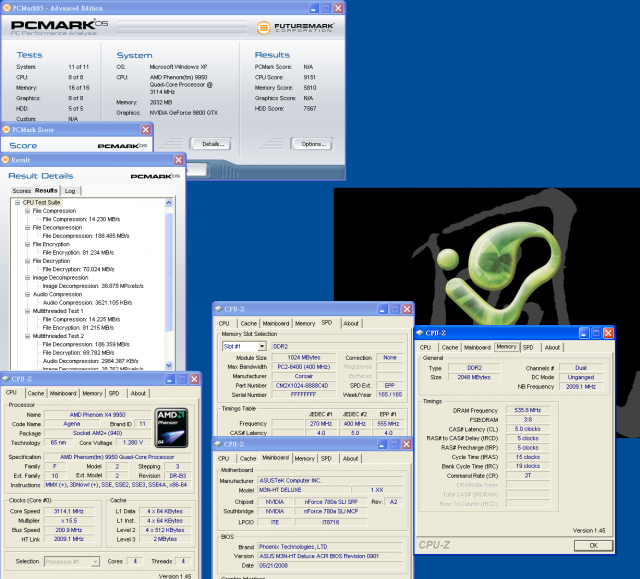This screenshot has height=579, width=640.
Task: Minimize the PCMark05 Advanced Edition window
Action: pyautogui.click(x=313, y=8)
